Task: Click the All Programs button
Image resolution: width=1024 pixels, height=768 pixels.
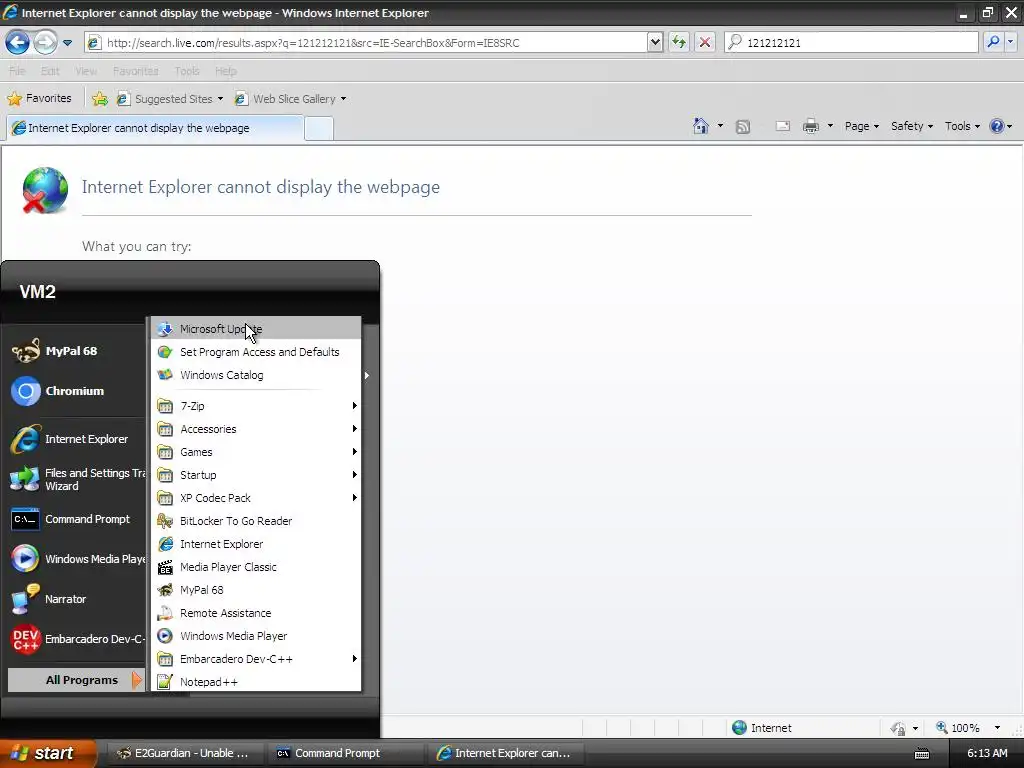Action: (x=76, y=680)
